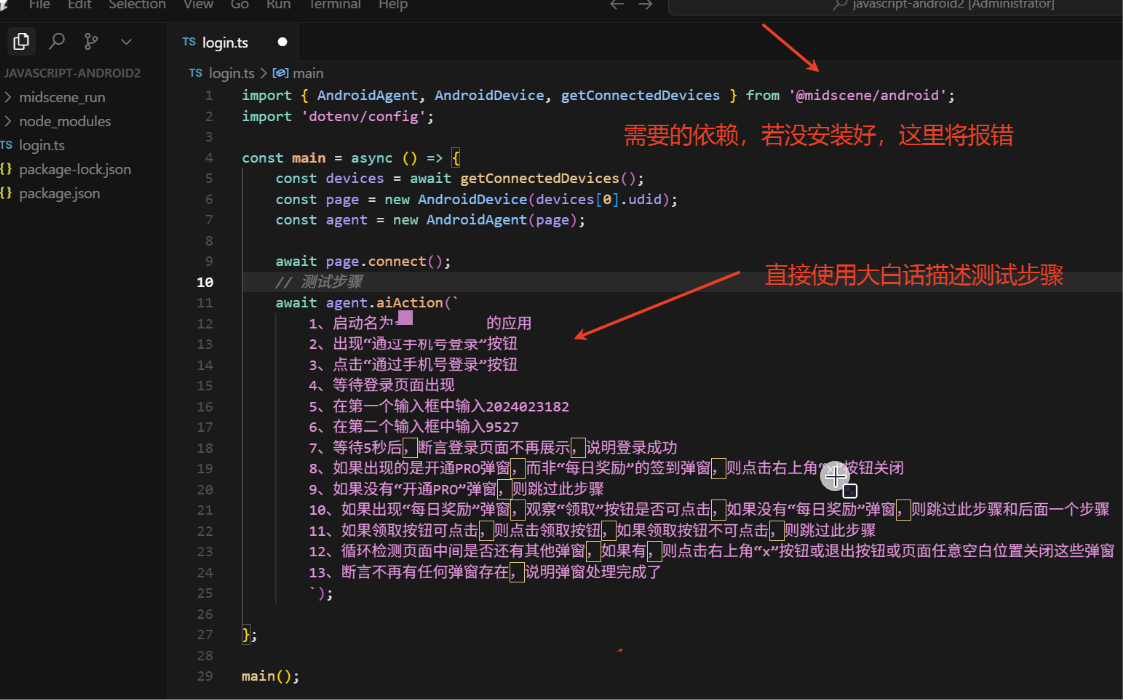This screenshot has height=700, width=1123.
Task: Click the // 测试步骤 comment
Action: pos(319,282)
